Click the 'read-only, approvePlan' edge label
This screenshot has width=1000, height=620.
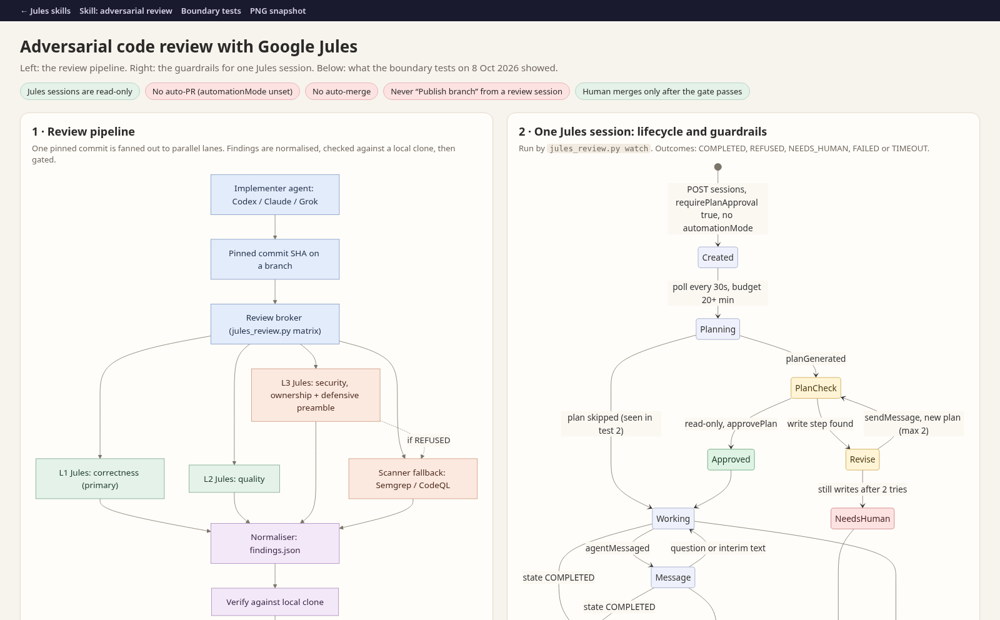tap(731, 424)
